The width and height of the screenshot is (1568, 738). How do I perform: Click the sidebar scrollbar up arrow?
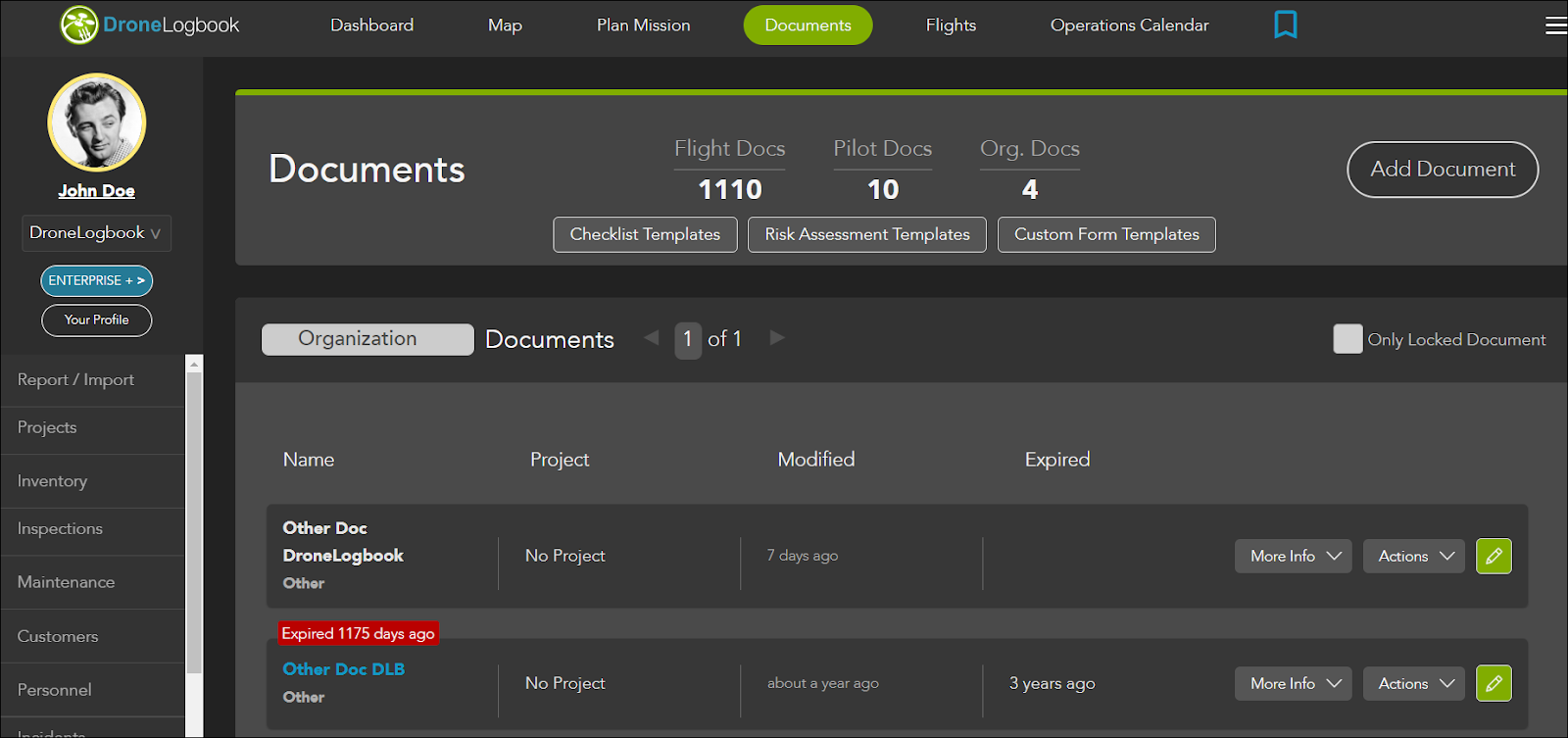click(194, 364)
